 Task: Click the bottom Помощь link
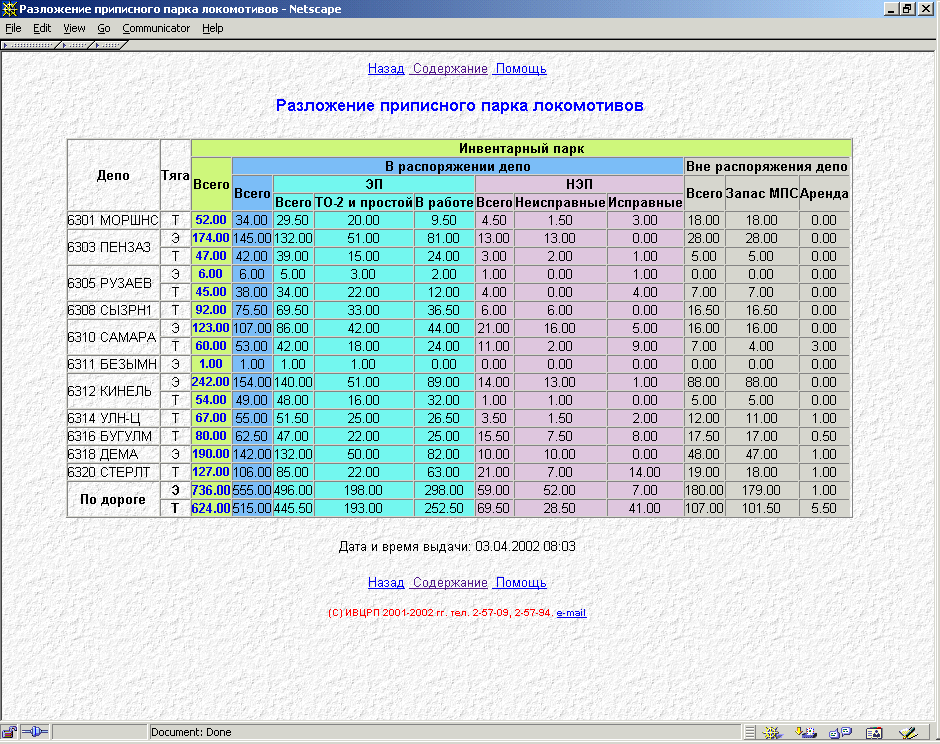coord(521,583)
